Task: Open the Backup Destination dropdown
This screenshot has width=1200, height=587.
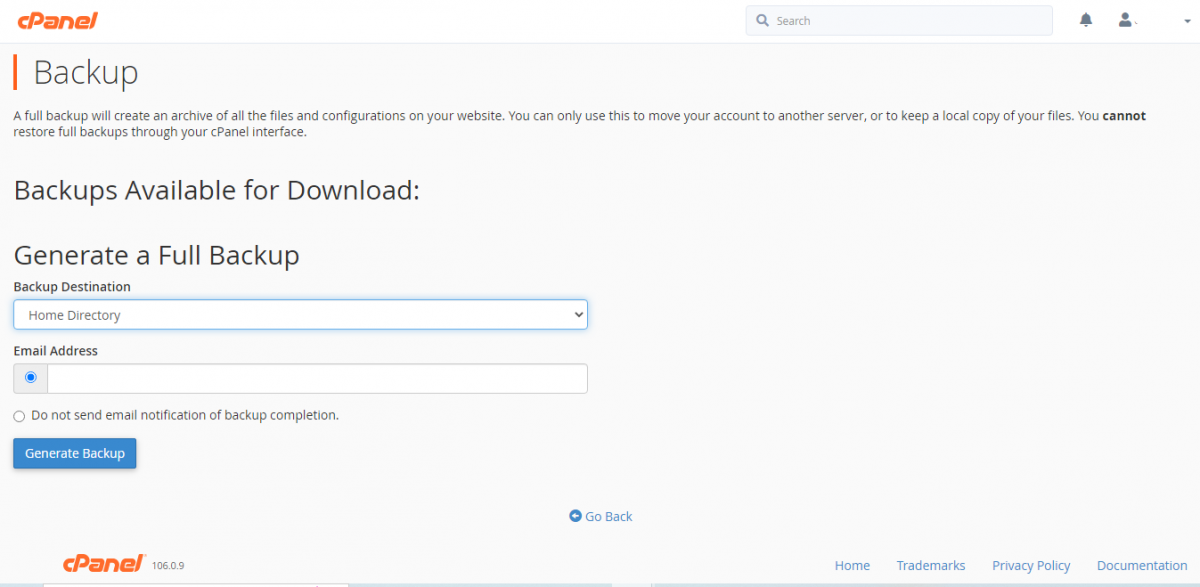Action: [x=300, y=315]
